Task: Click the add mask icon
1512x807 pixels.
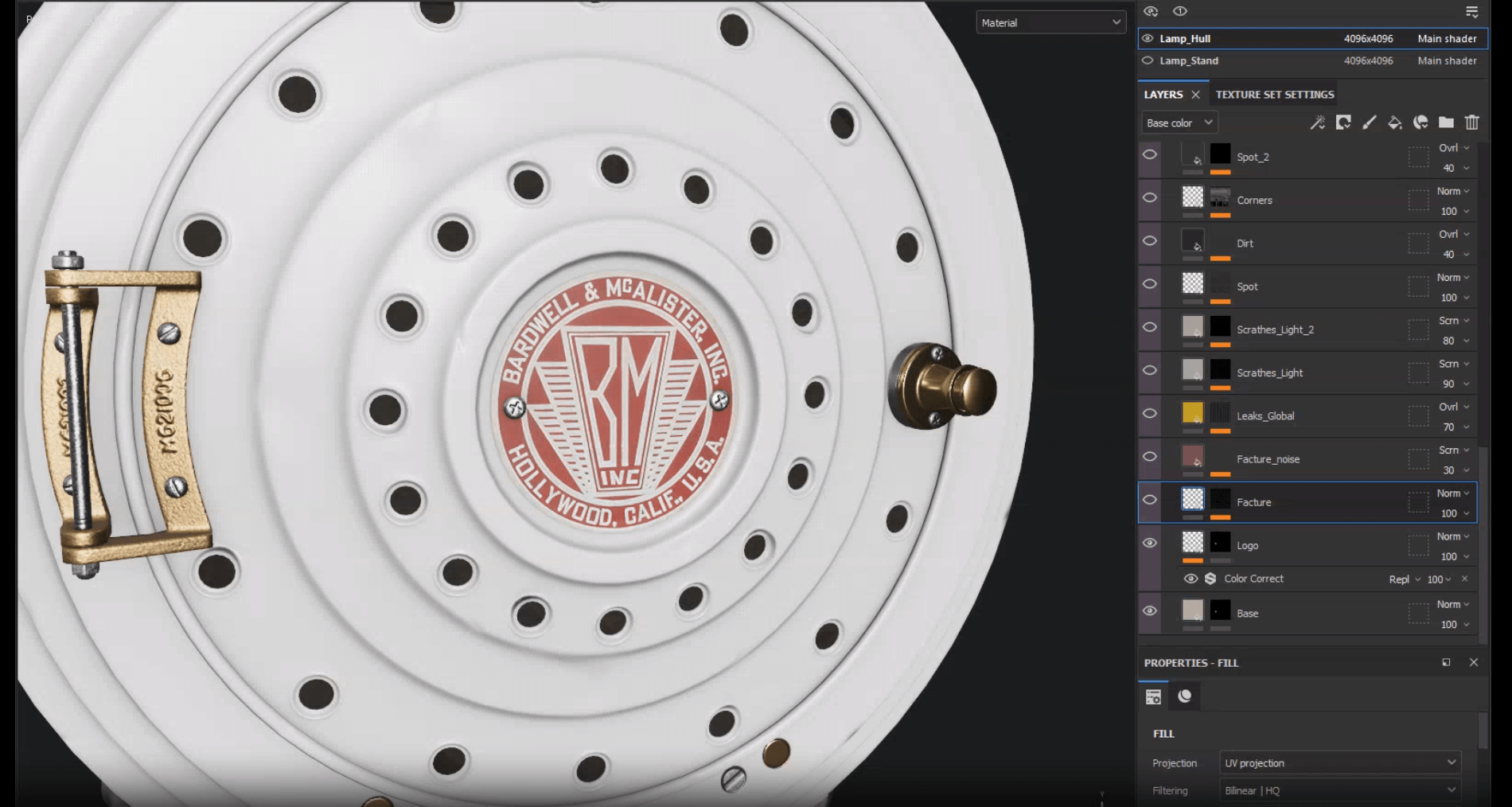Action: click(1343, 123)
